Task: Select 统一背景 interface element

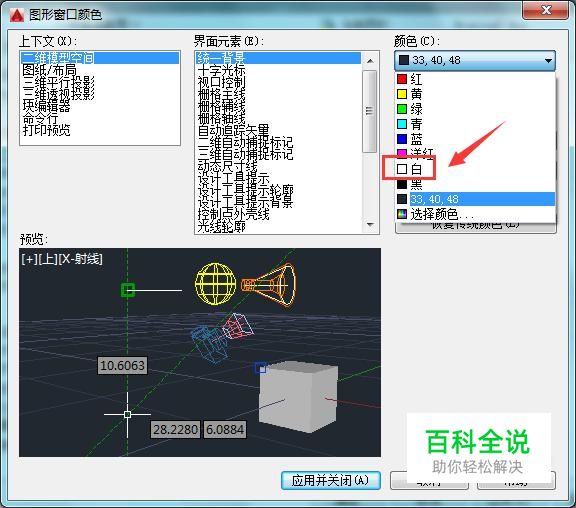Action: tap(278, 58)
